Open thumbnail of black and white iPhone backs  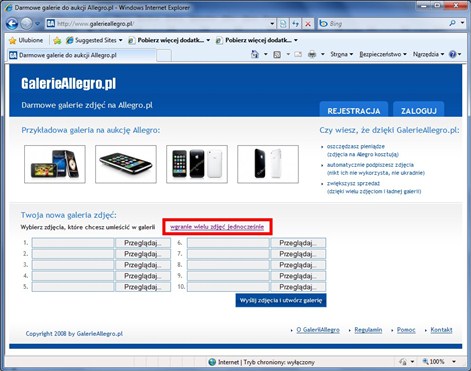[268, 164]
